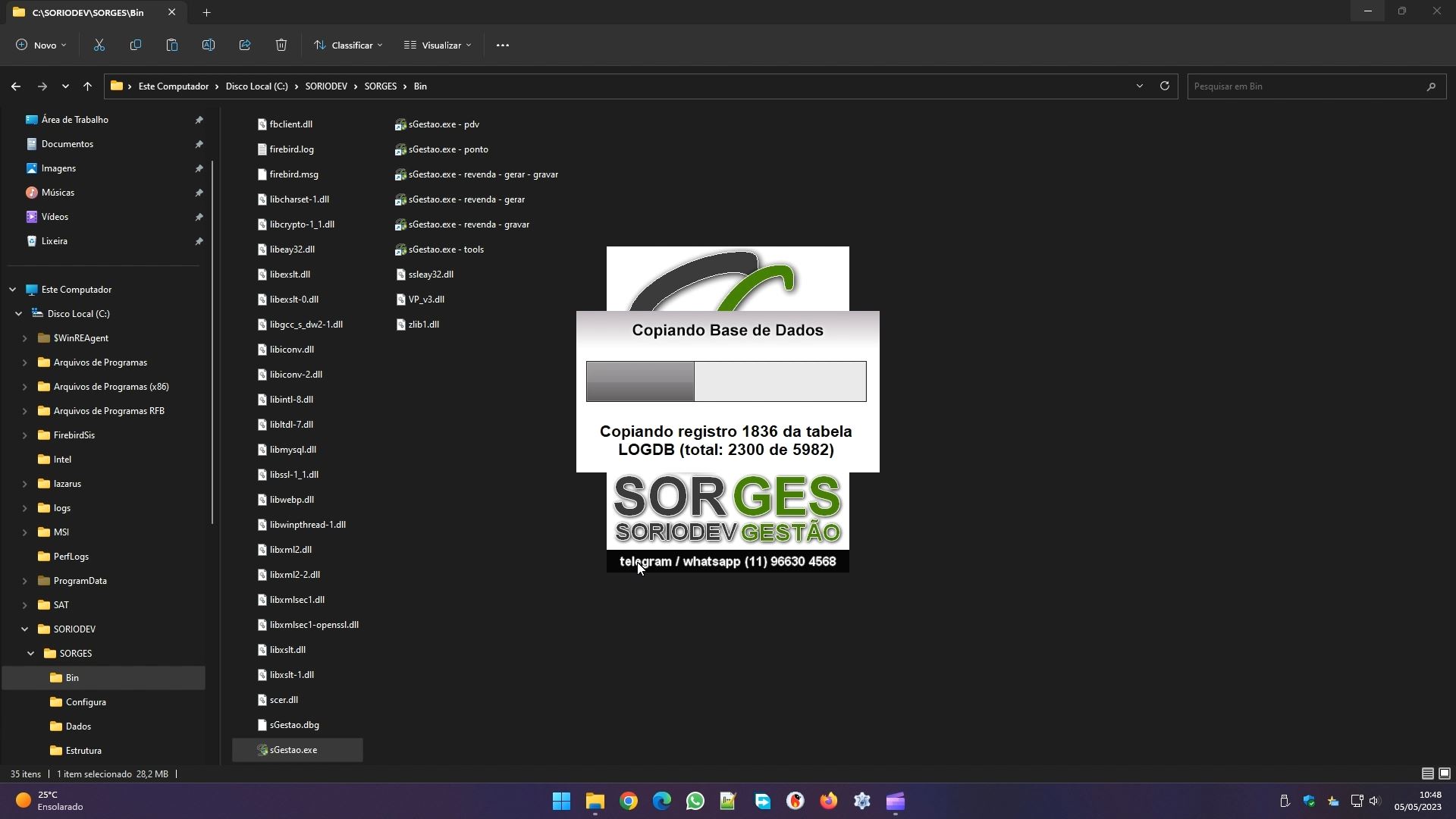Click the Share icon in toolbar
This screenshot has height=819, width=1456.
(x=245, y=45)
